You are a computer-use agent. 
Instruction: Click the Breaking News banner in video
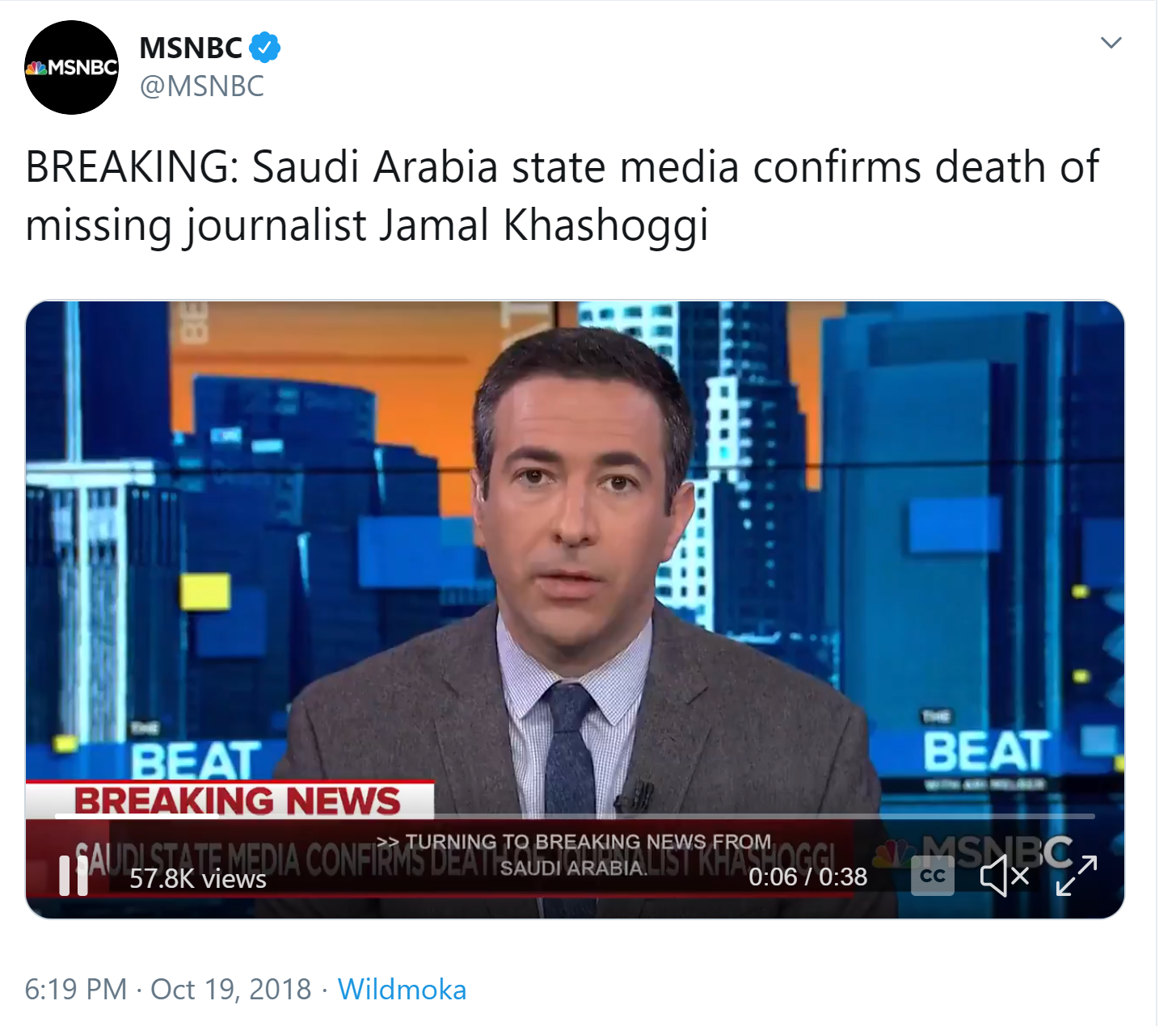[x=236, y=801]
